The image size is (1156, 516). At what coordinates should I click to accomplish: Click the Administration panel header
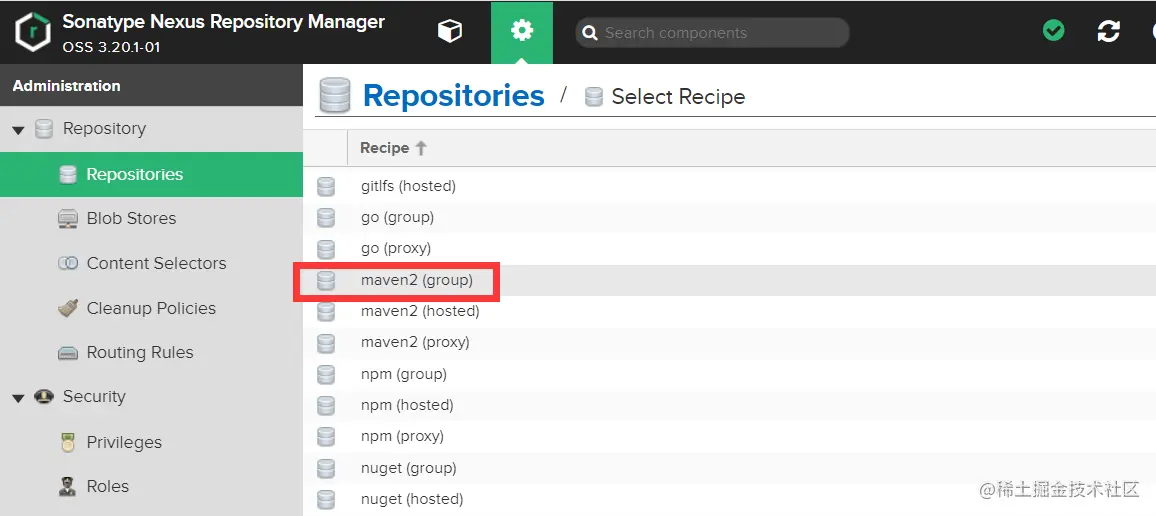(151, 86)
